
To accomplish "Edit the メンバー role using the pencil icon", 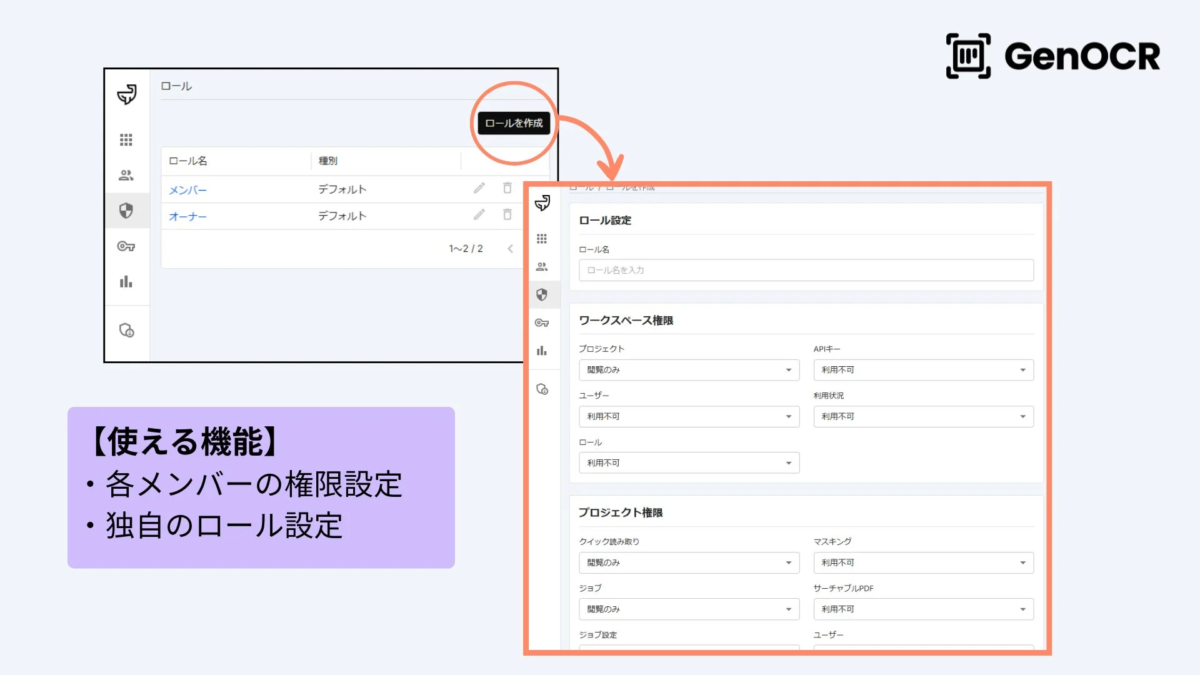I will point(479,188).
